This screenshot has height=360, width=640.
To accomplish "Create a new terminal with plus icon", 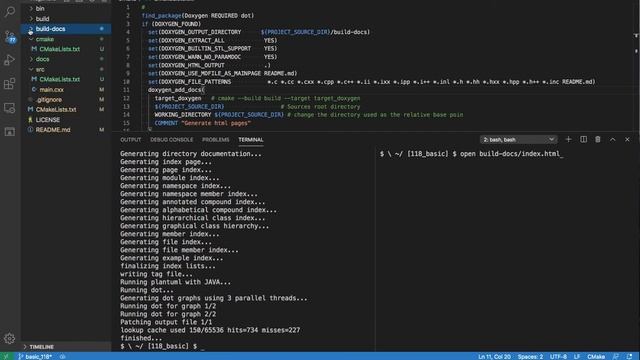I will [568, 140].
